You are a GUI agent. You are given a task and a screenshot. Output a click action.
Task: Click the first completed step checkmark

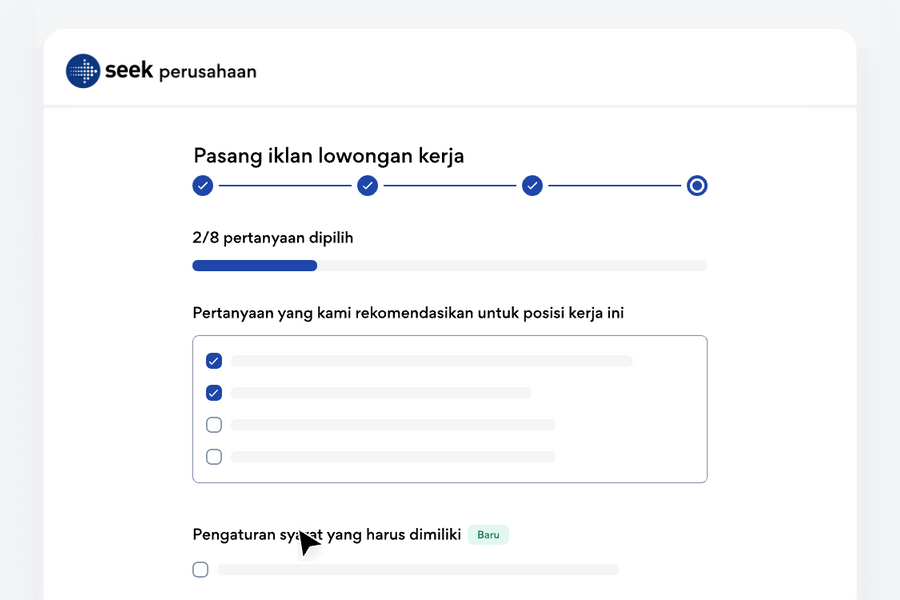click(x=203, y=185)
